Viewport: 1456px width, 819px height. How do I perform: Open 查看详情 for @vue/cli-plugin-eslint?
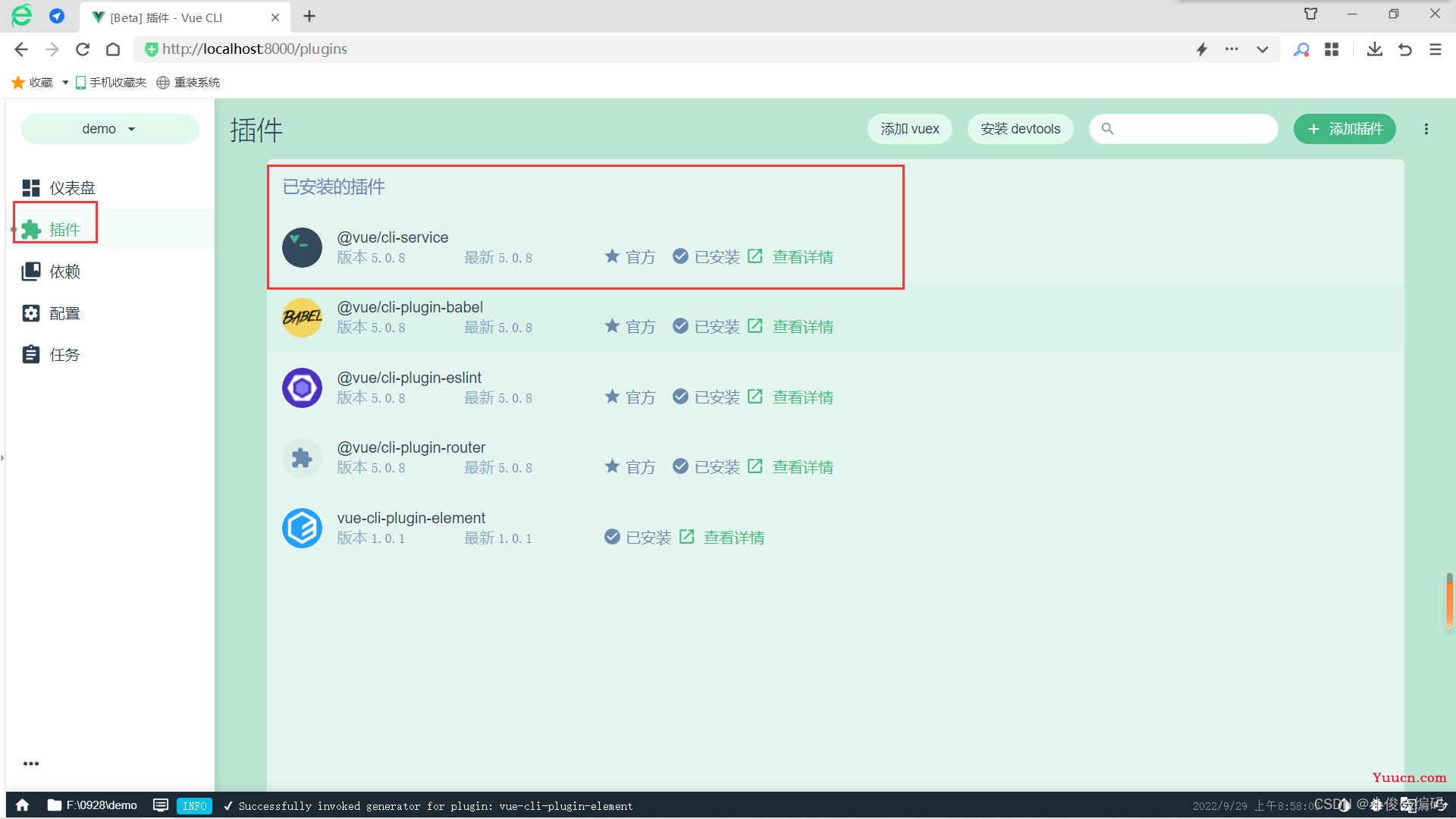click(802, 397)
